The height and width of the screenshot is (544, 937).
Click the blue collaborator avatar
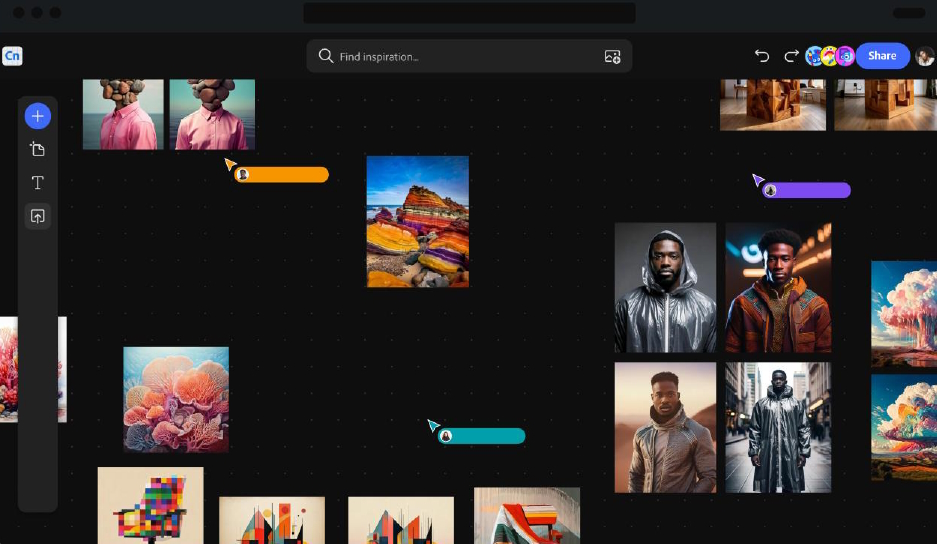coord(814,56)
